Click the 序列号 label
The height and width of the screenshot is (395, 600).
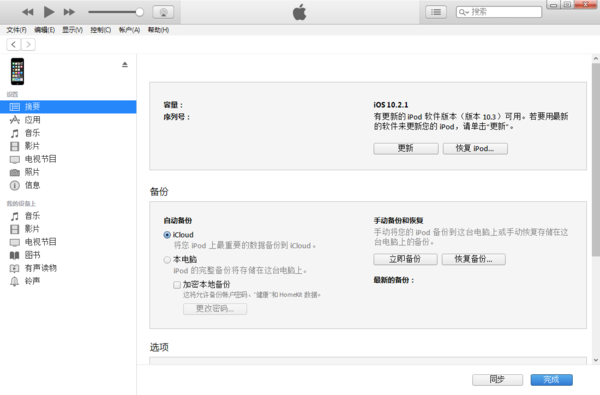click(176, 117)
